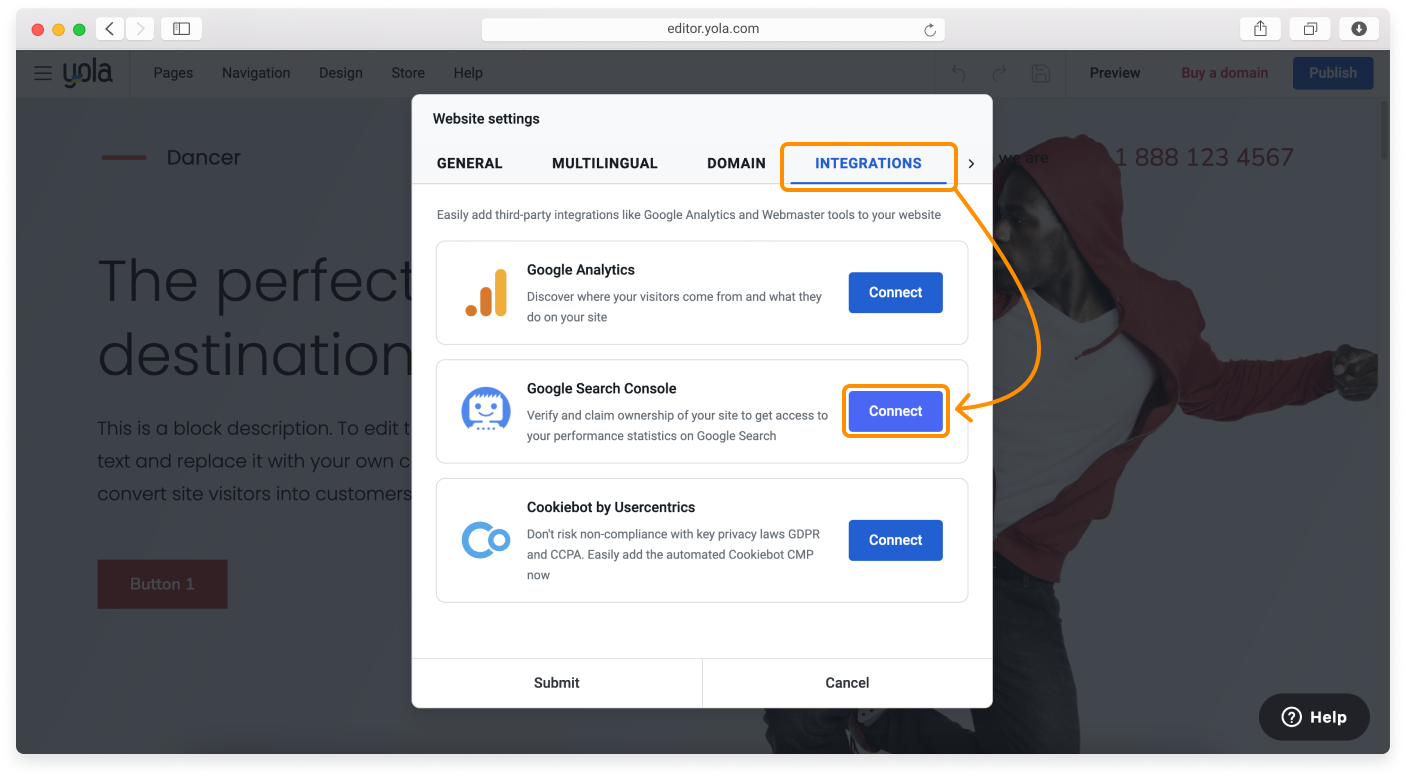Expand hidden settings tabs via right chevron
This screenshot has height=778, width=1406.
971,163
